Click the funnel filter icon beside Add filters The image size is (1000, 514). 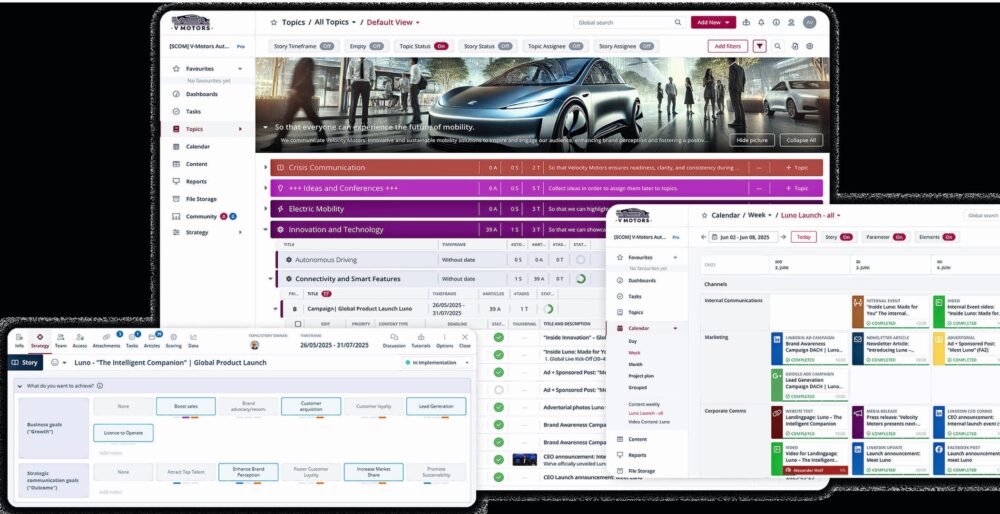[760, 46]
